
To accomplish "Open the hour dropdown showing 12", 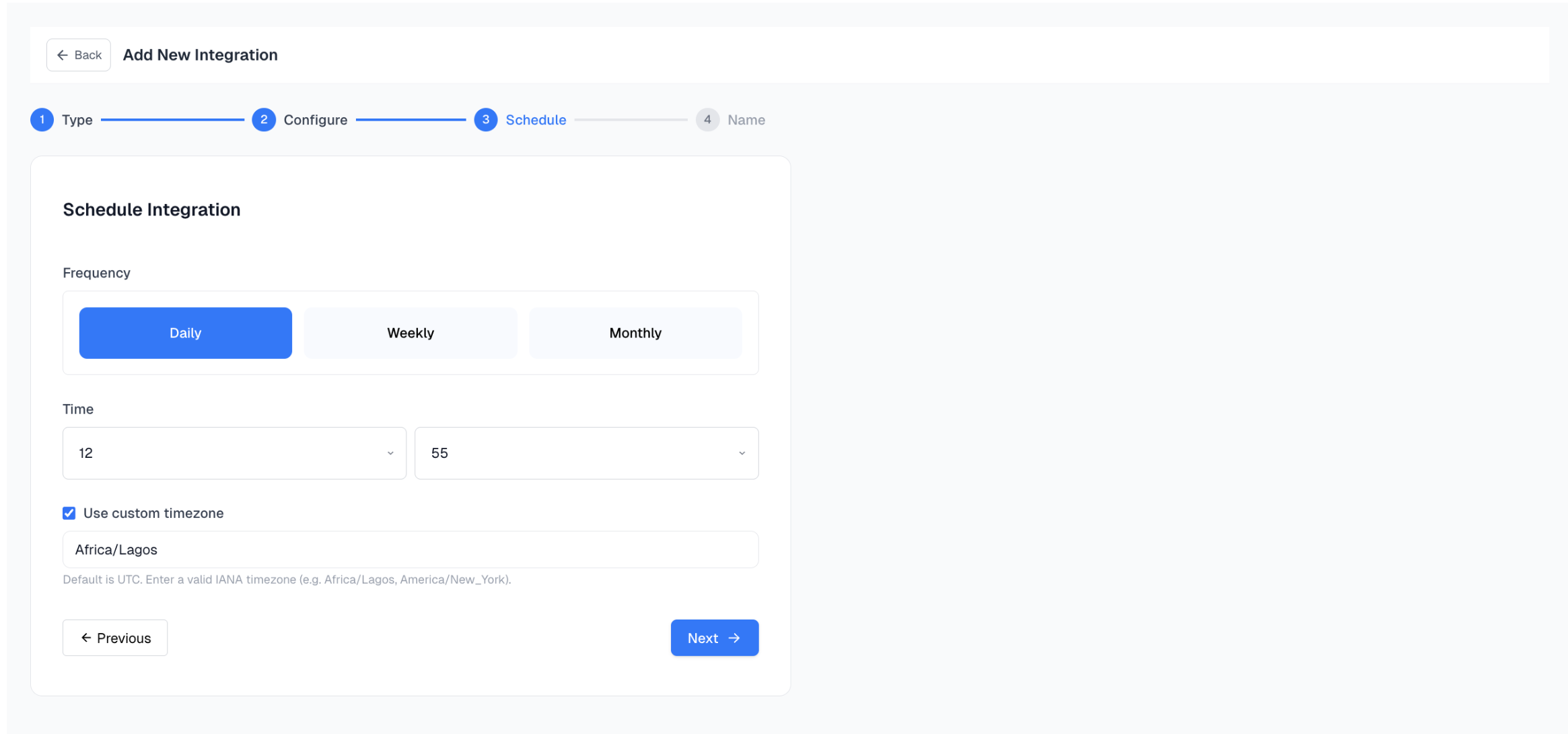I will (234, 453).
